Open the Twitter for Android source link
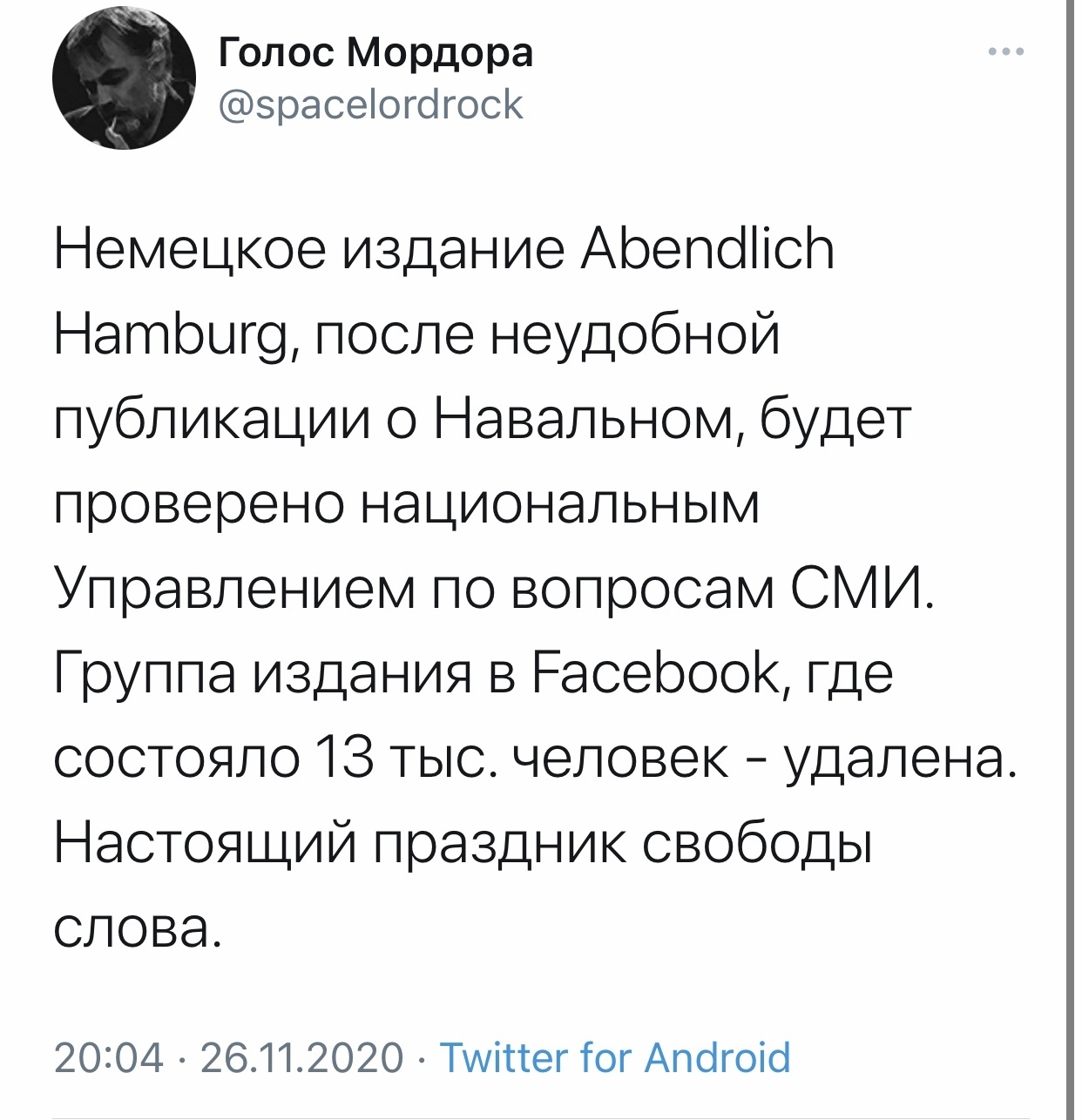 615,1057
